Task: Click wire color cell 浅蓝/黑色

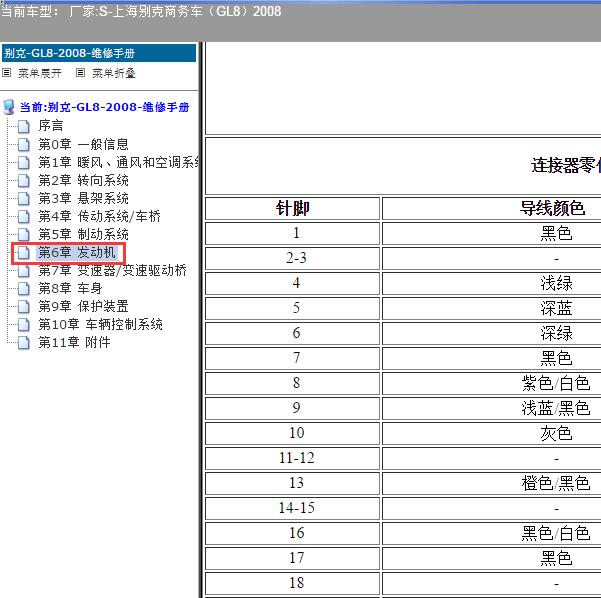Action: click(492, 408)
